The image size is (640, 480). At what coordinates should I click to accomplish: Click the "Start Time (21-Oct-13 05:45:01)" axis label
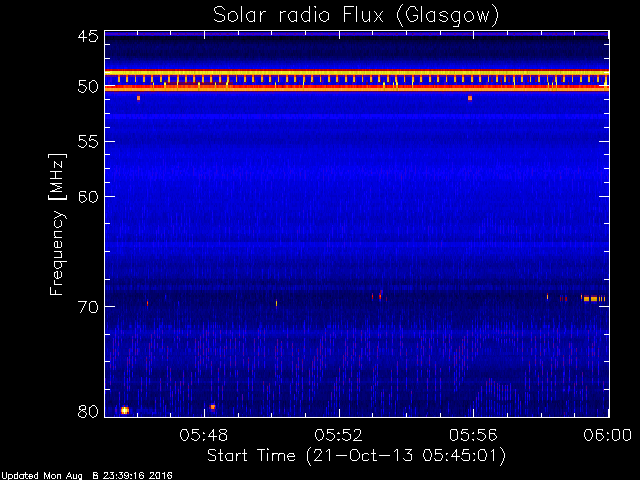(x=356, y=455)
